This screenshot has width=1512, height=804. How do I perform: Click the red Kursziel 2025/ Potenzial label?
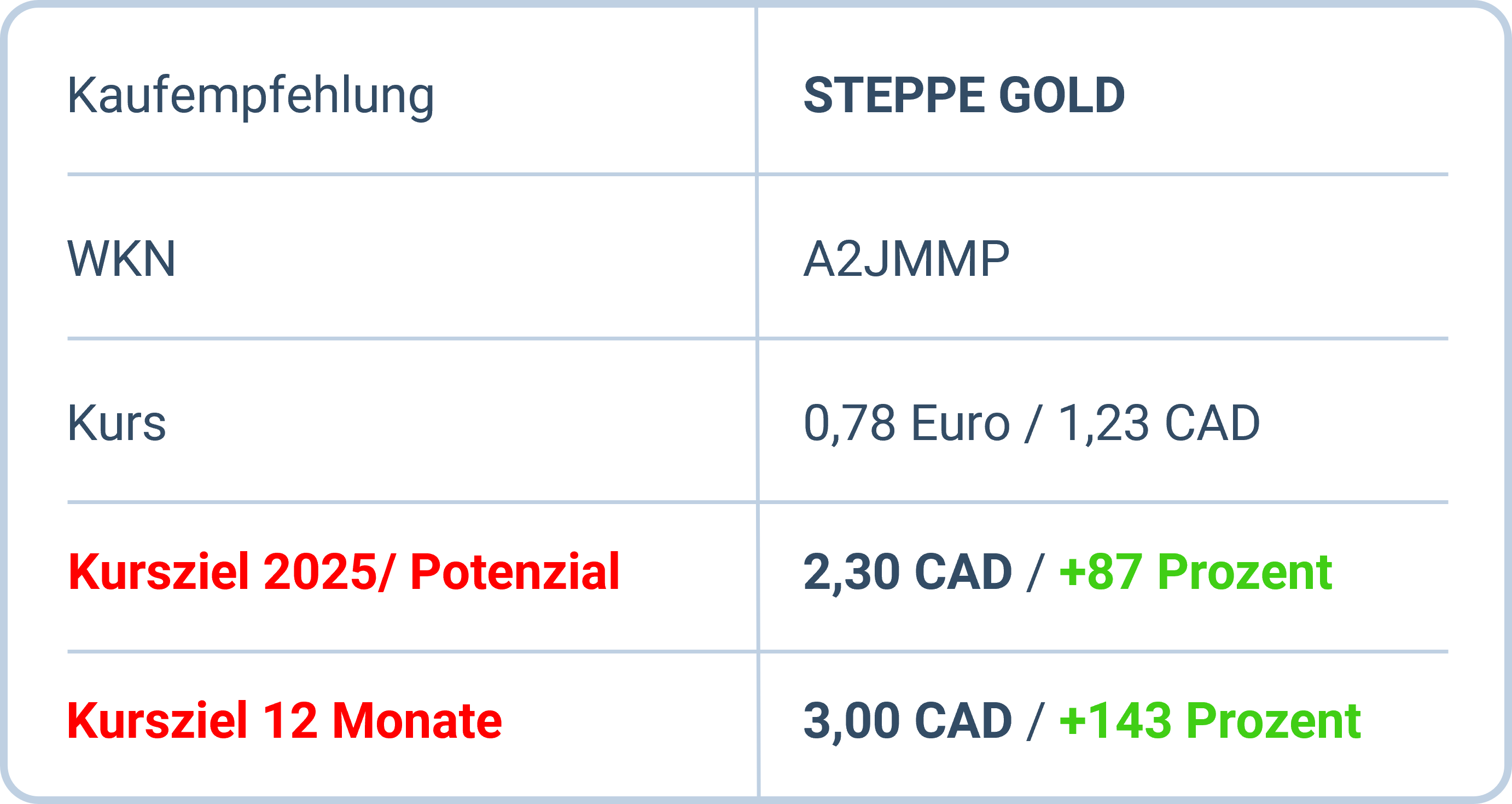[x=344, y=571]
